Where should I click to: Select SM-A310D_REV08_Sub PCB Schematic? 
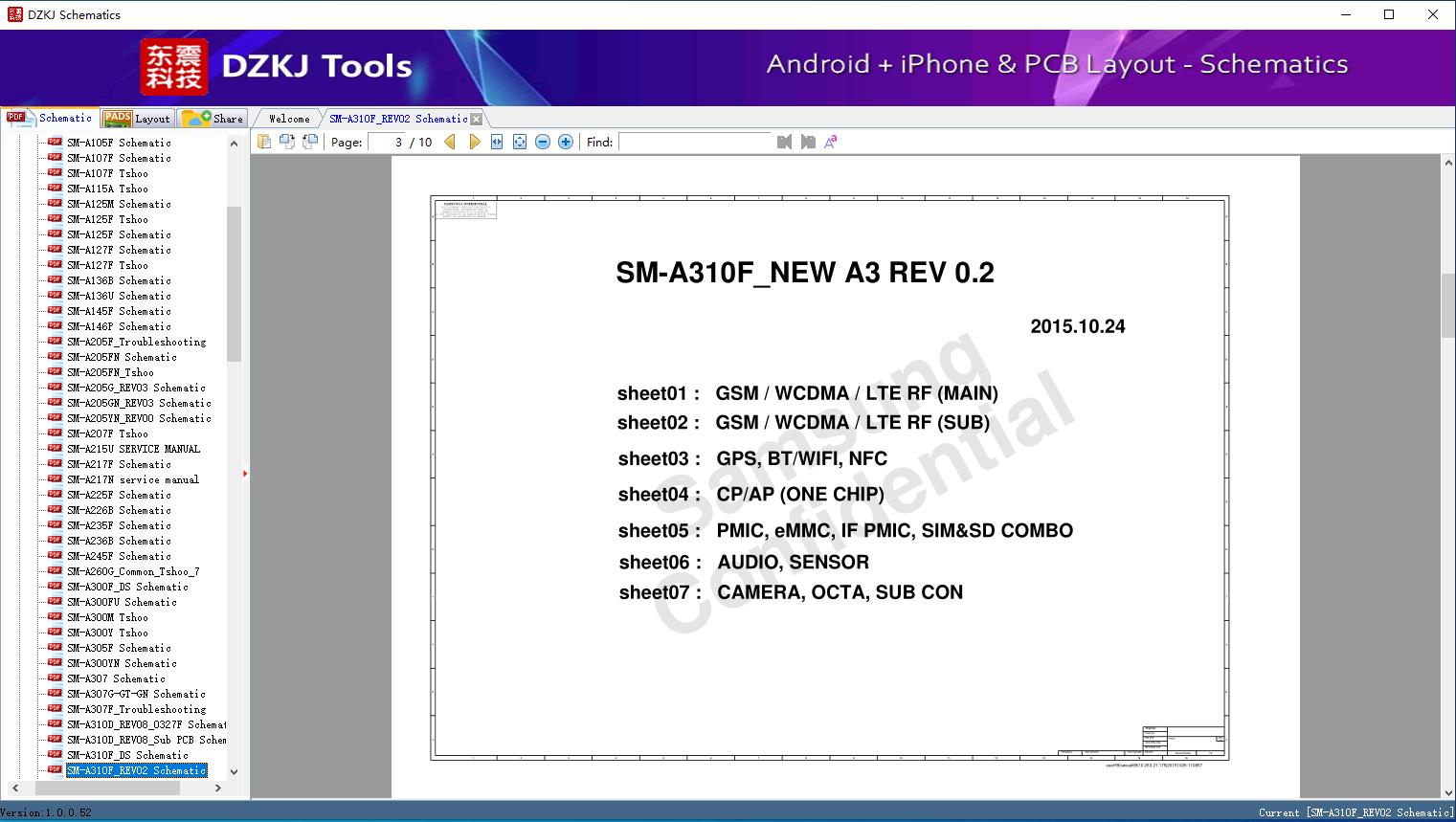tap(146, 740)
